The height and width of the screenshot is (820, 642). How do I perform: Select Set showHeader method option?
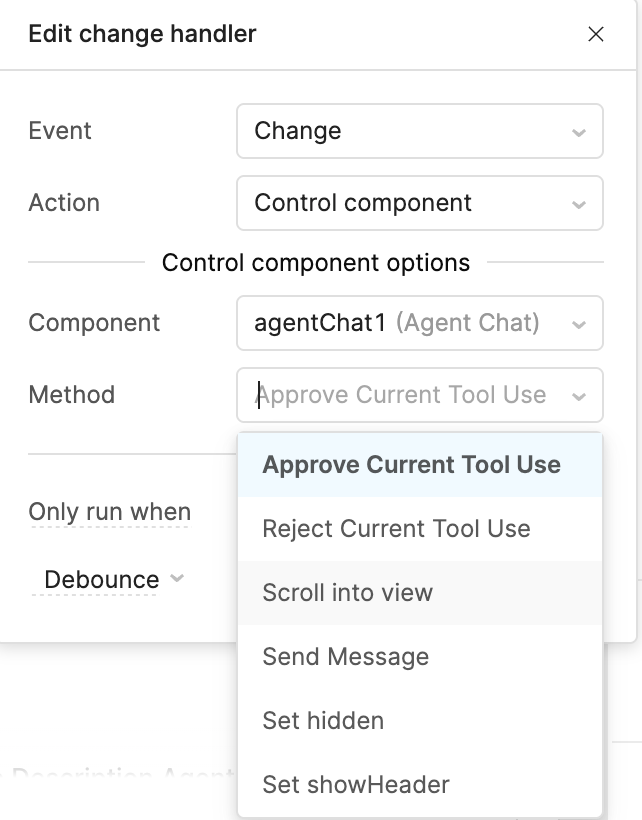point(355,785)
